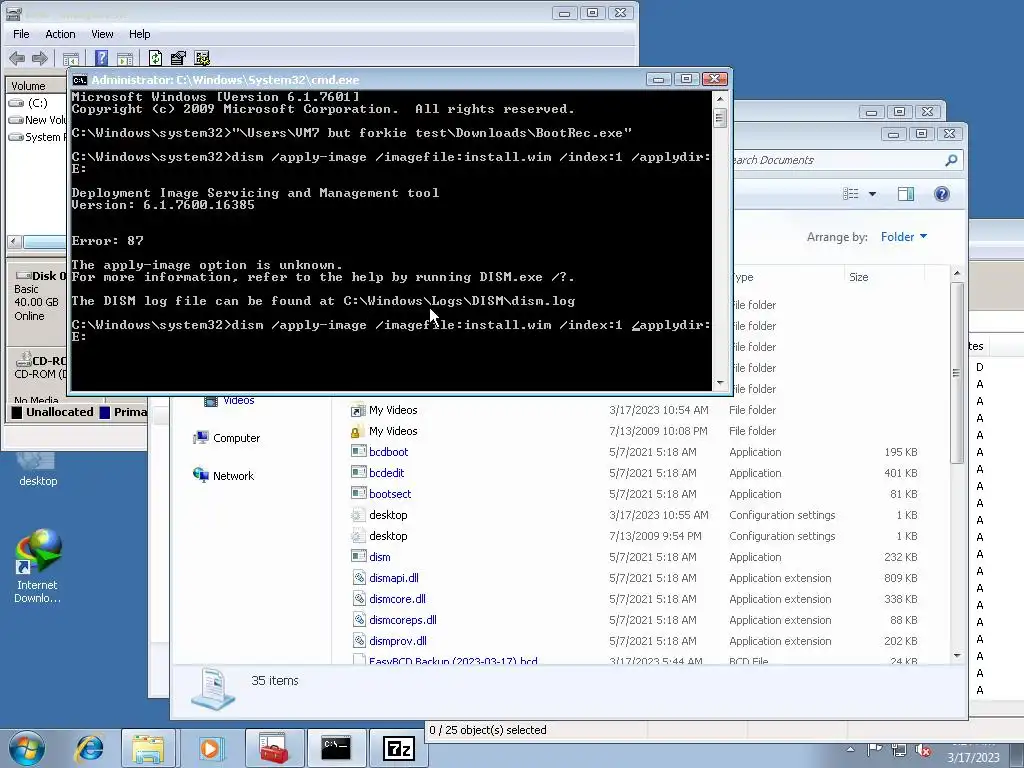Click the Windows Start button
1024x768 pixels.
[x=26, y=748]
